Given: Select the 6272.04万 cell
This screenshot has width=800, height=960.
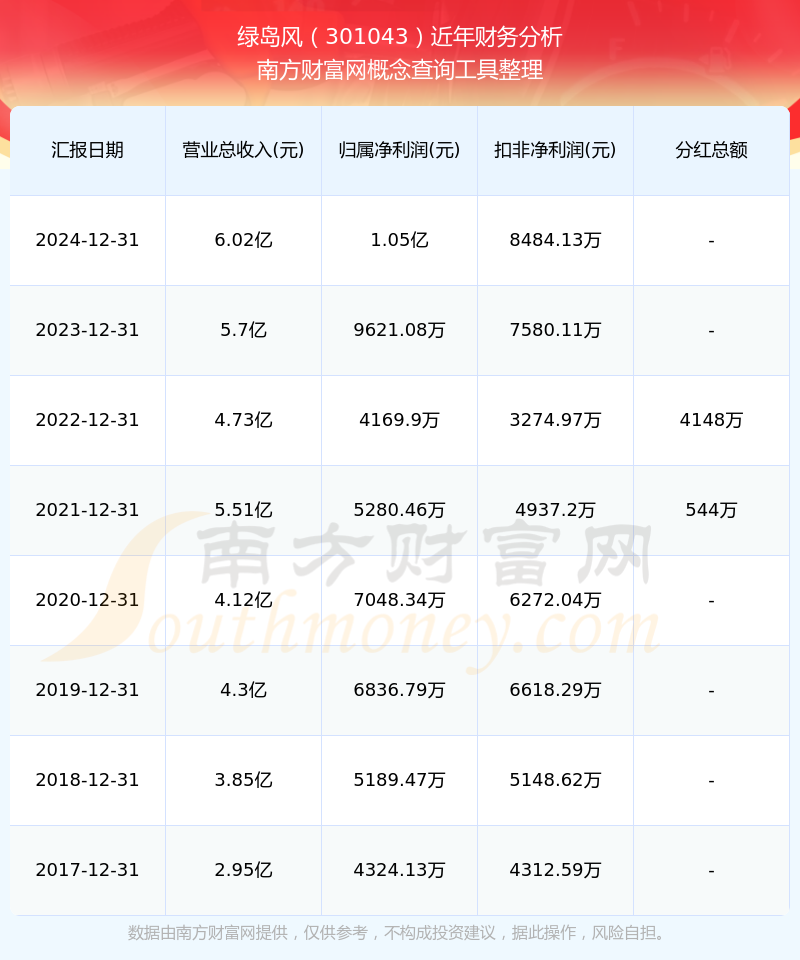Looking at the screenshot, I should click(555, 600).
